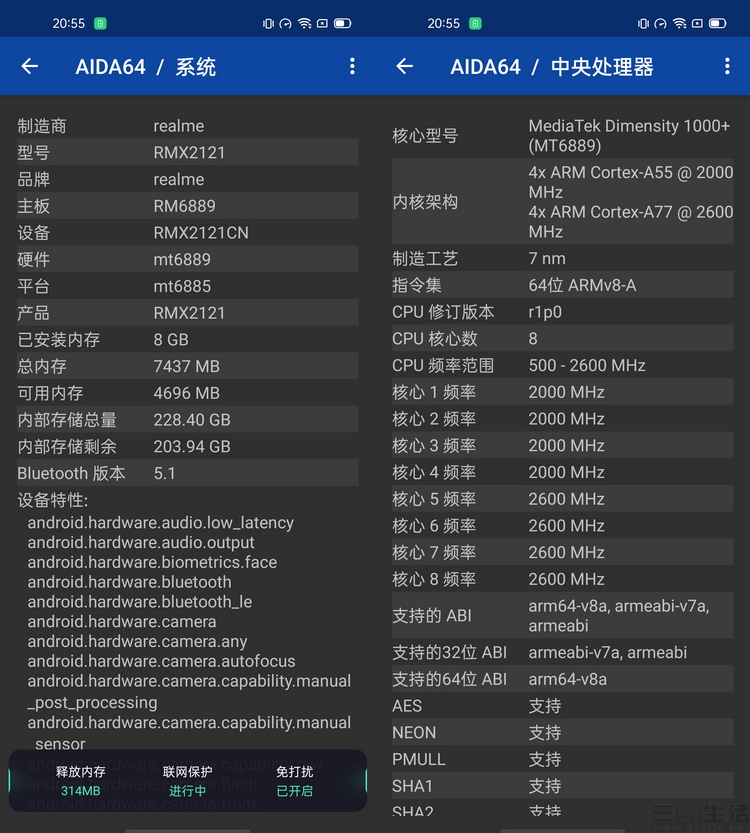Select the 核心型号 MediaTek Dimensity 1000+ row

[562, 135]
